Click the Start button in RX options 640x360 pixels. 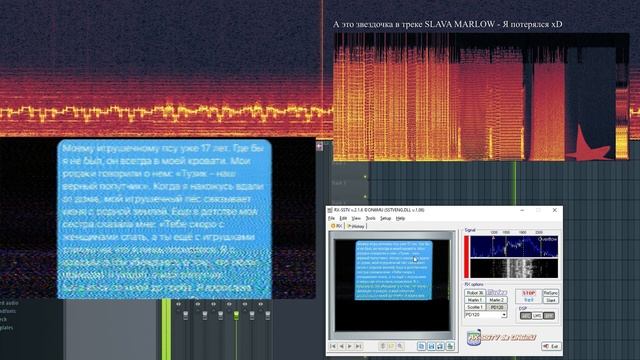click(x=550, y=300)
